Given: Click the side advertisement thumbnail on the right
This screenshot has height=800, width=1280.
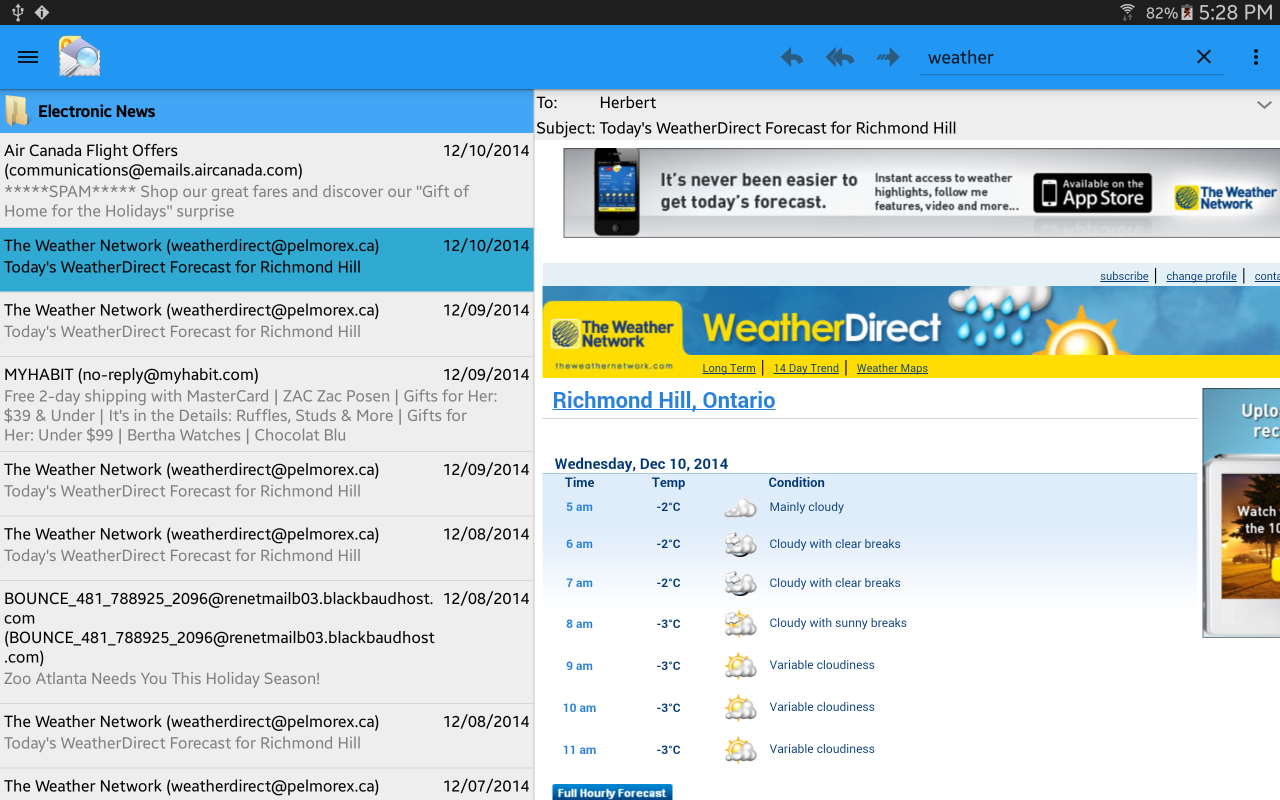Looking at the screenshot, I should pyautogui.click(x=1241, y=512).
